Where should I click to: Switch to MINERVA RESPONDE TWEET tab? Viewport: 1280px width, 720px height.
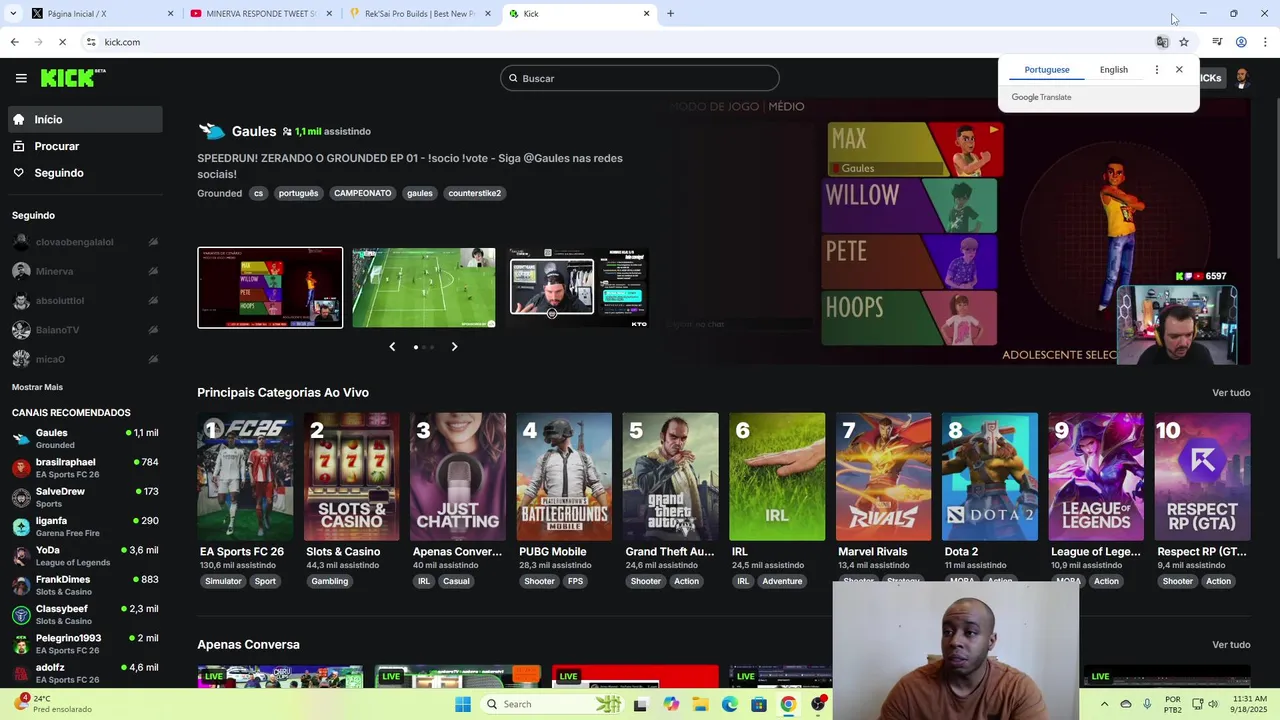pyautogui.click(x=262, y=14)
